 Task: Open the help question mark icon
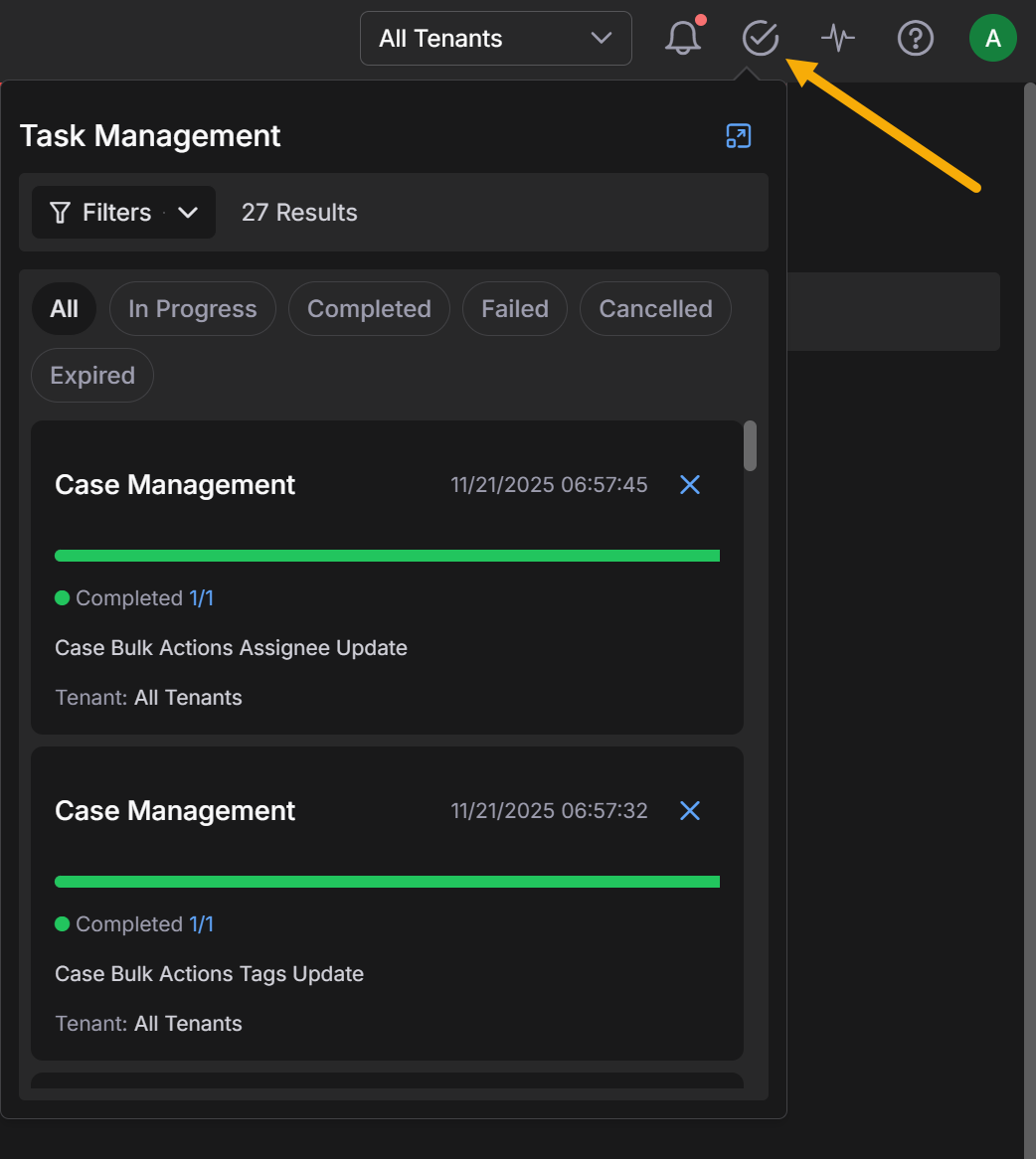click(915, 39)
